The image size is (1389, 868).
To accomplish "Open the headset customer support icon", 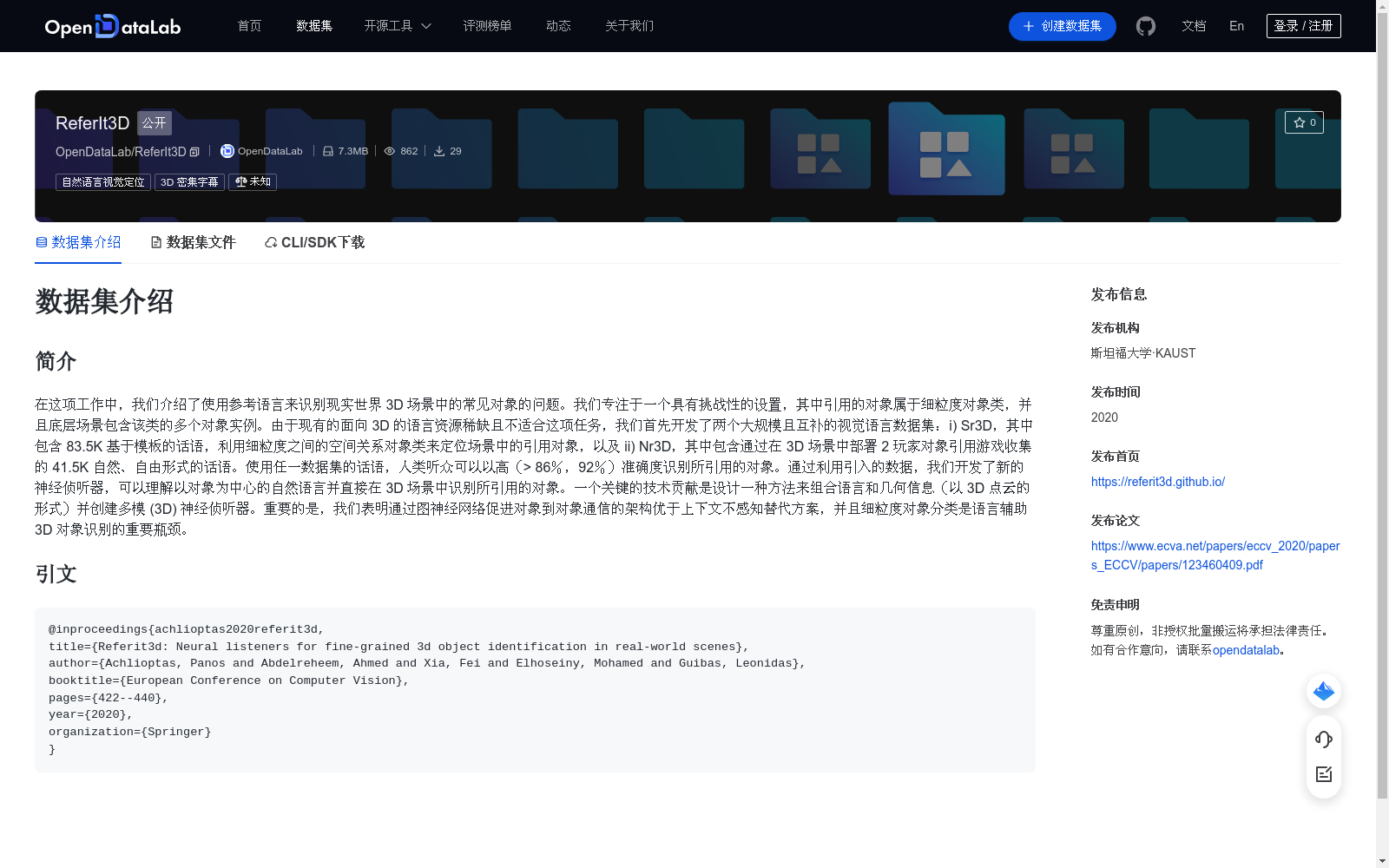I will click(1324, 740).
